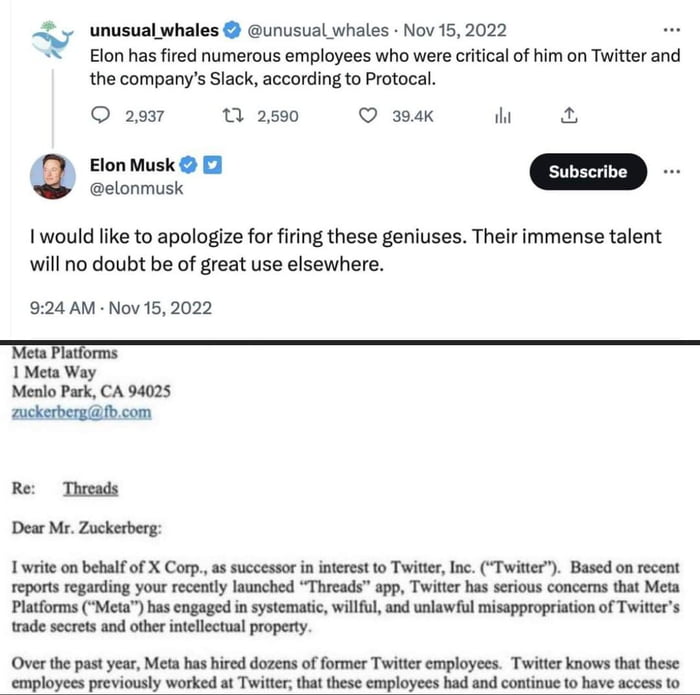The image size is (700, 695).
Task: Click the blue verified badge next to unusual_whales
Action: pyautogui.click(x=232, y=30)
